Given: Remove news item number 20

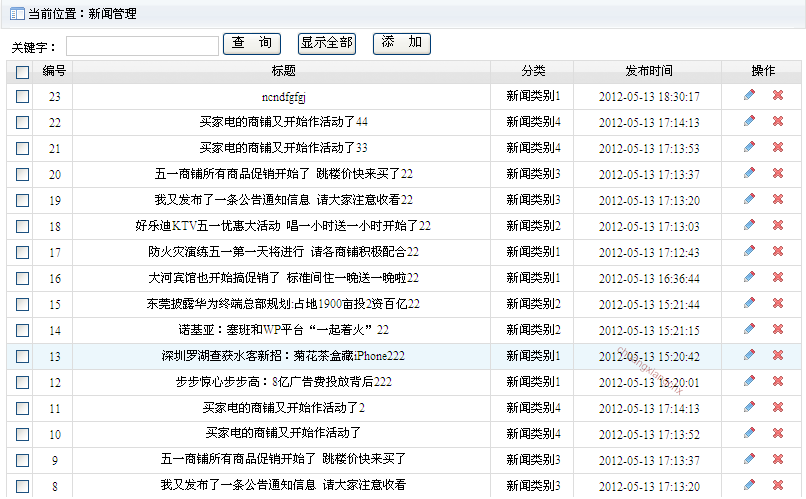Looking at the screenshot, I should coord(778,173).
